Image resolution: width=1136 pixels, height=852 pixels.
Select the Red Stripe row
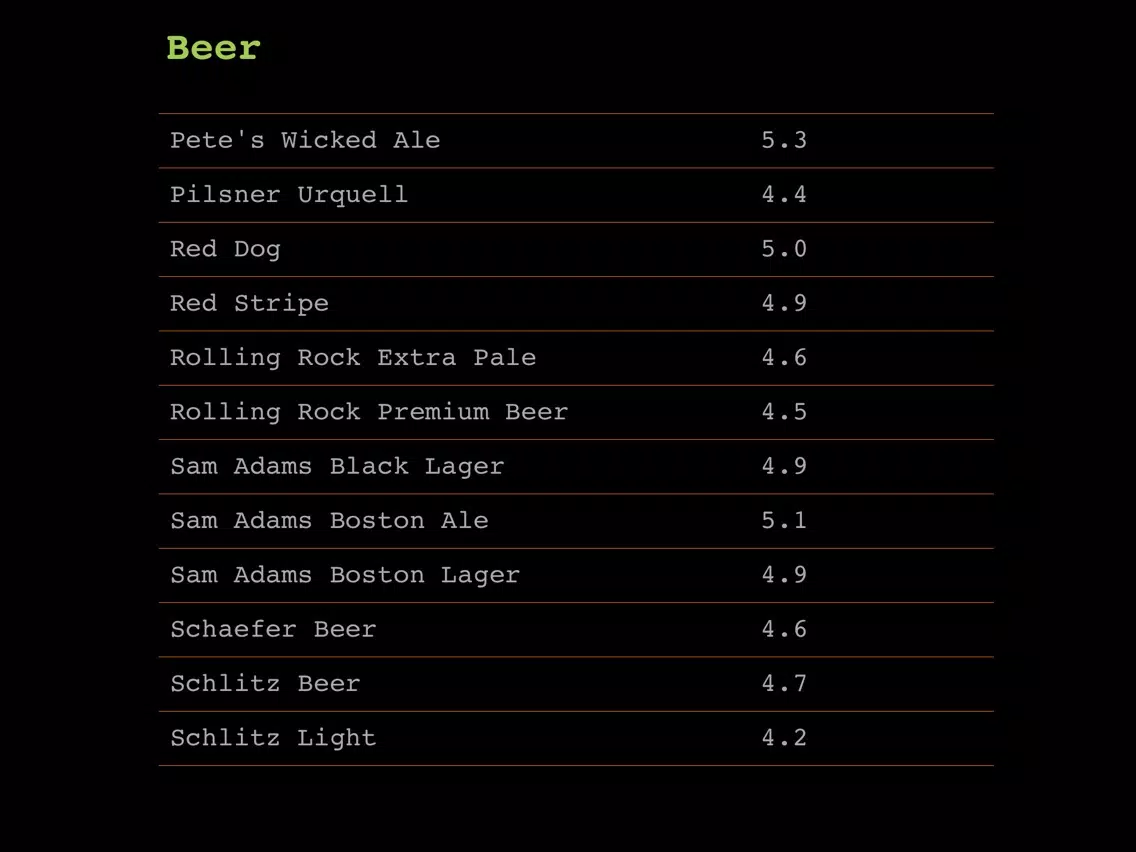576,304
